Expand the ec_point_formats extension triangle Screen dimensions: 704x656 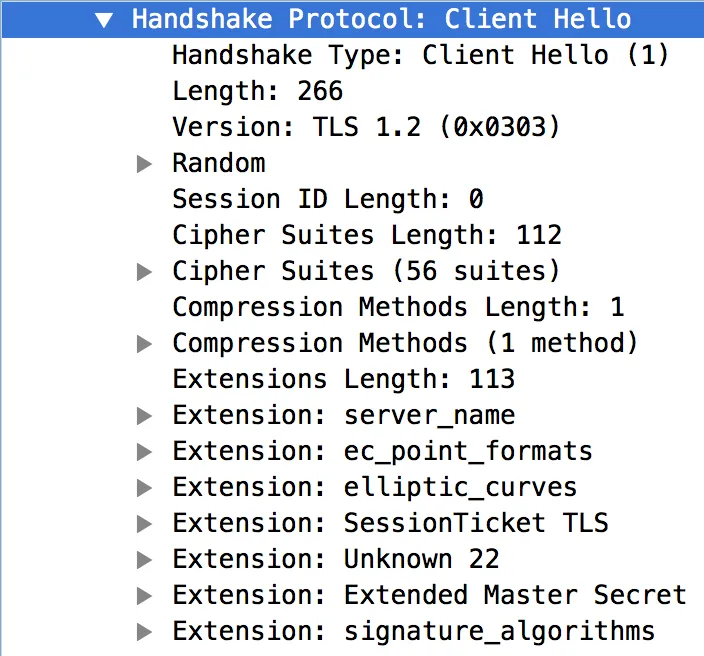coord(145,452)
